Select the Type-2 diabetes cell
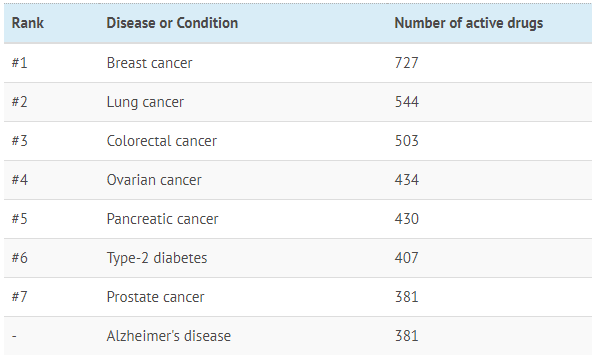592x361 pixels. (x=157, y=258)
